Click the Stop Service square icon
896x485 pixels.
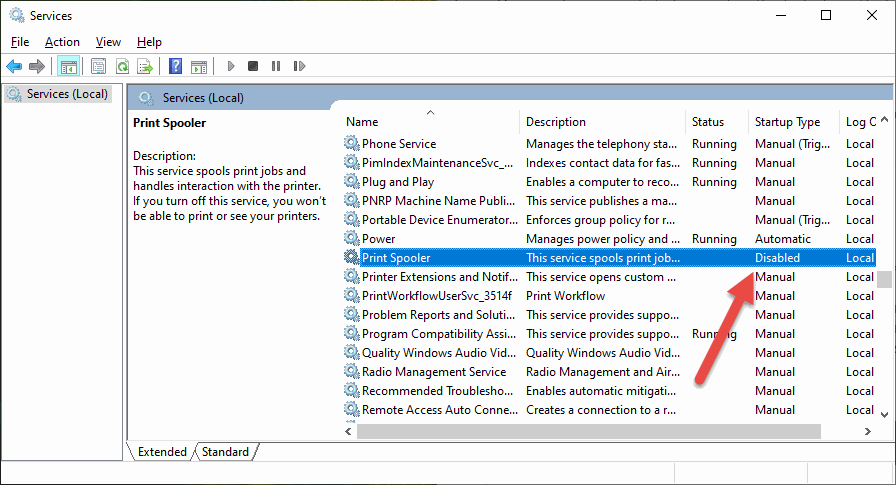(253, 66)
